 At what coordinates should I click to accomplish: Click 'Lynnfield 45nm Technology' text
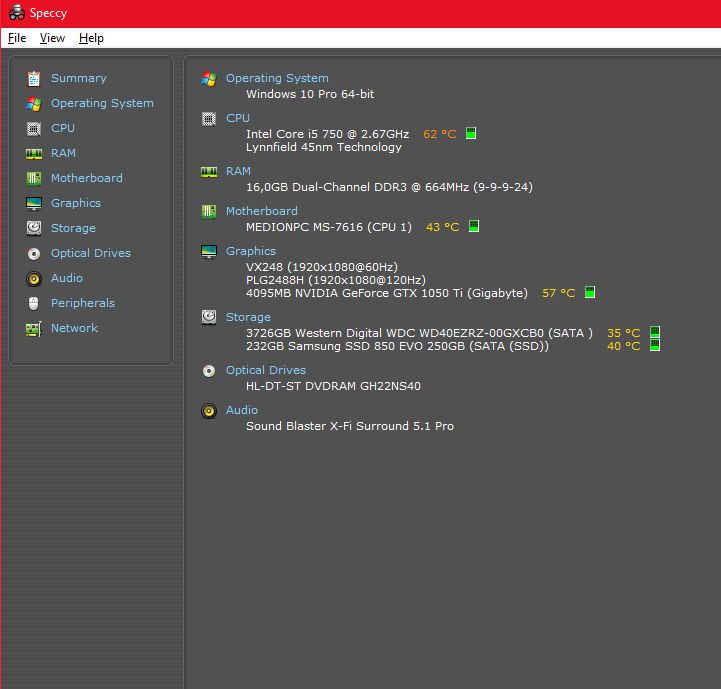pyautogui.click(x=324, y=147)
